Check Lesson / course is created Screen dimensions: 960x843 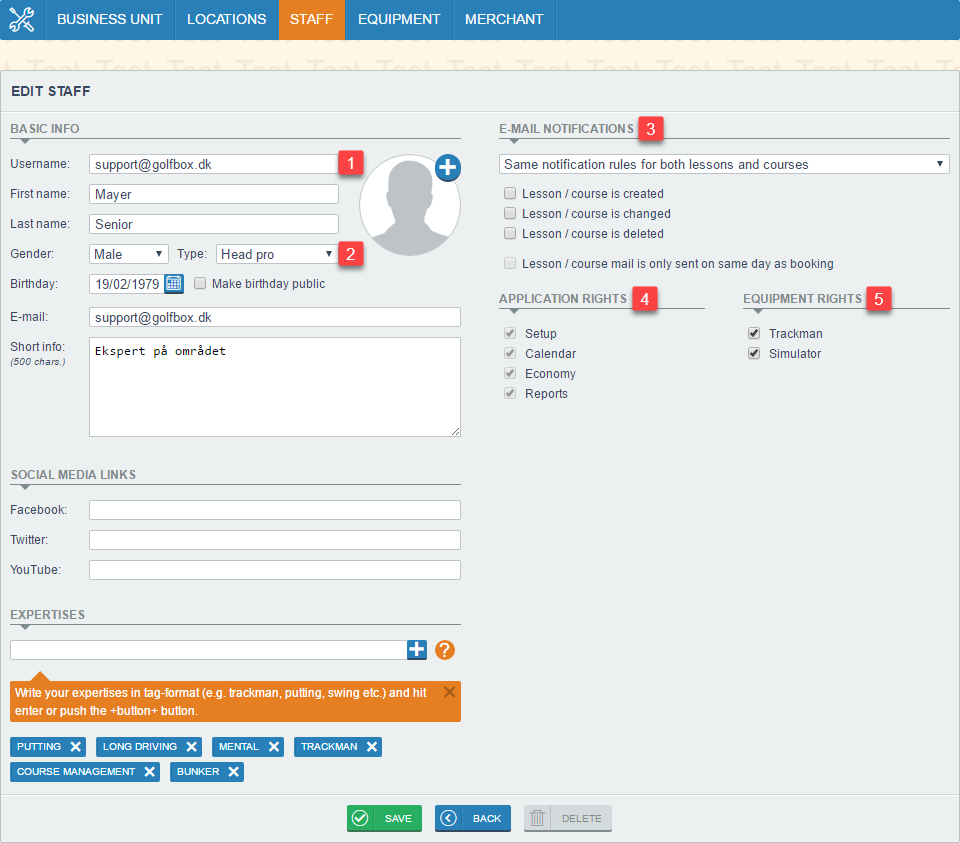pos(510,194)
